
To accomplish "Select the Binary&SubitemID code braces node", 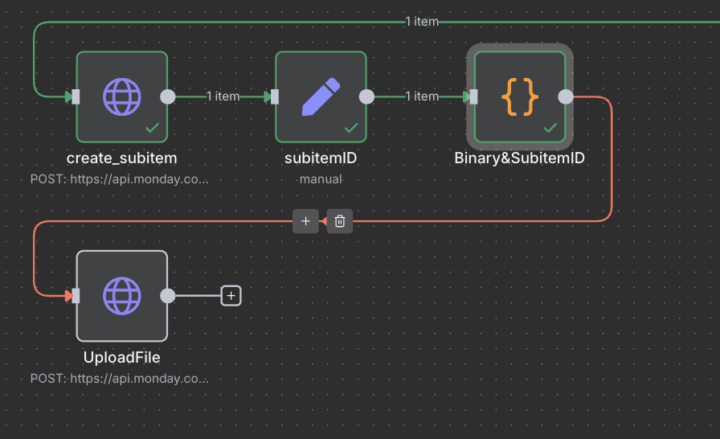I will tap(520, 97).
